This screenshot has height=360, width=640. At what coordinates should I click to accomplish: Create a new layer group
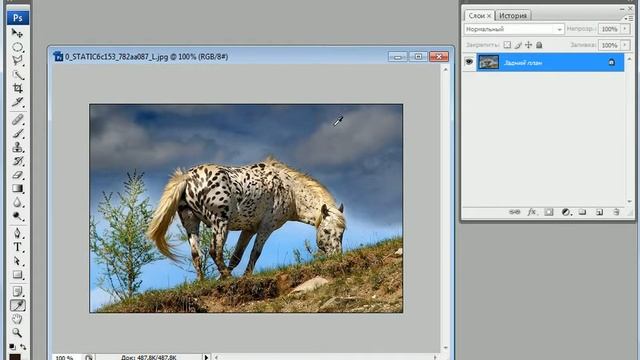(582, 212)
